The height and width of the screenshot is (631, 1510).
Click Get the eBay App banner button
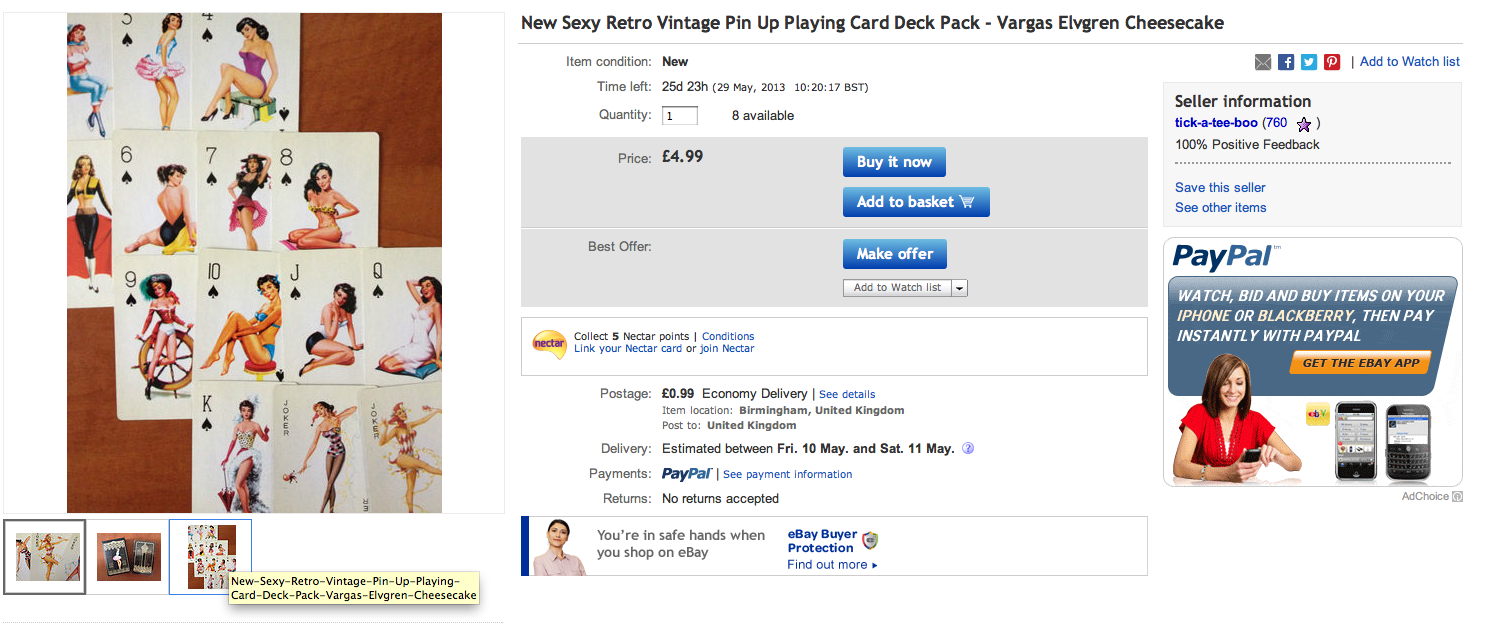(1359, 363)
